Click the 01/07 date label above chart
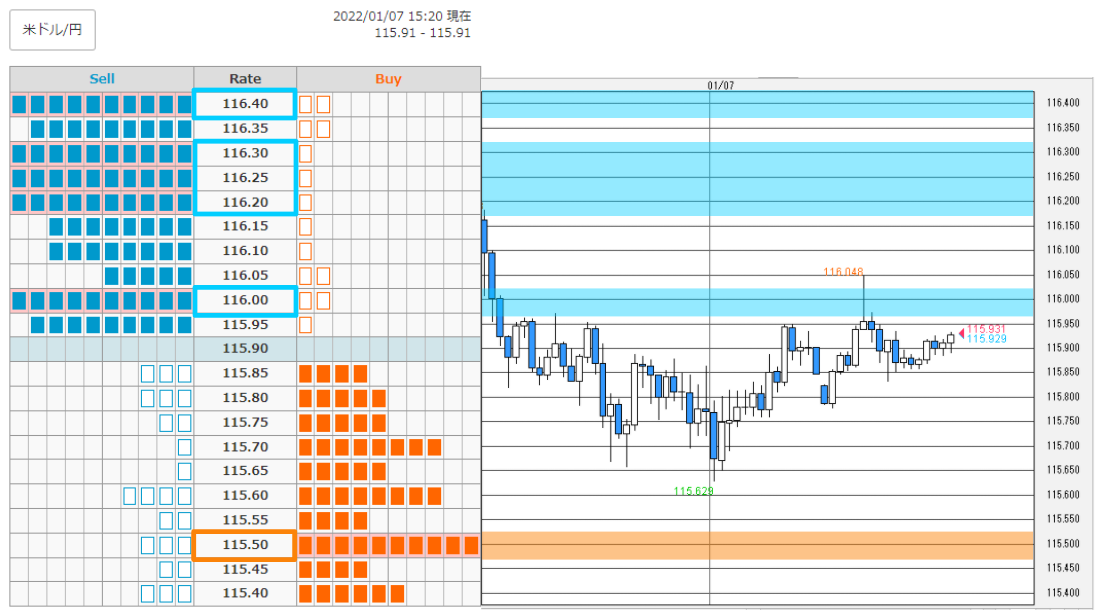Image resolution: width=1101 pixels, height=616 pixels. [x=720, y=86]
